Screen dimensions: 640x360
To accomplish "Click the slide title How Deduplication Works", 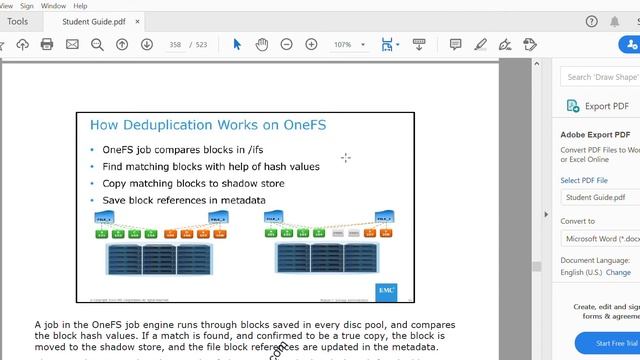I will 208,125.
